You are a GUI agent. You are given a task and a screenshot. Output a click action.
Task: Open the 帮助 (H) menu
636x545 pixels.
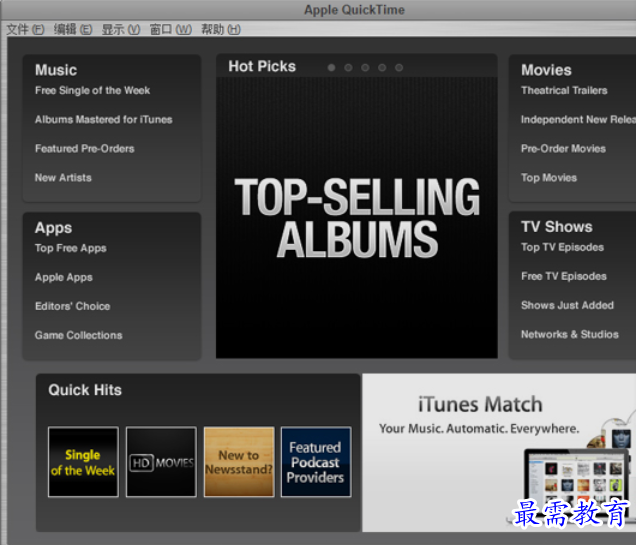[x=221, y=30]
